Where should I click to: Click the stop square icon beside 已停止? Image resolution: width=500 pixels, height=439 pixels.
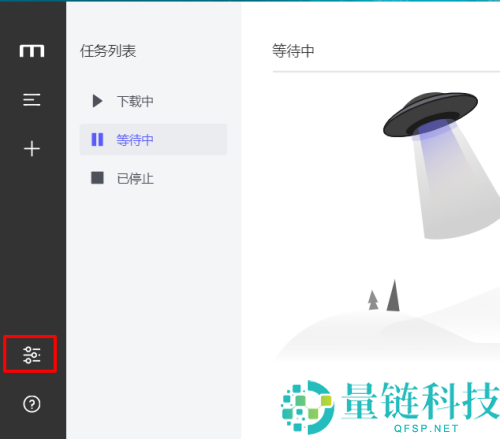pos(97,178)
